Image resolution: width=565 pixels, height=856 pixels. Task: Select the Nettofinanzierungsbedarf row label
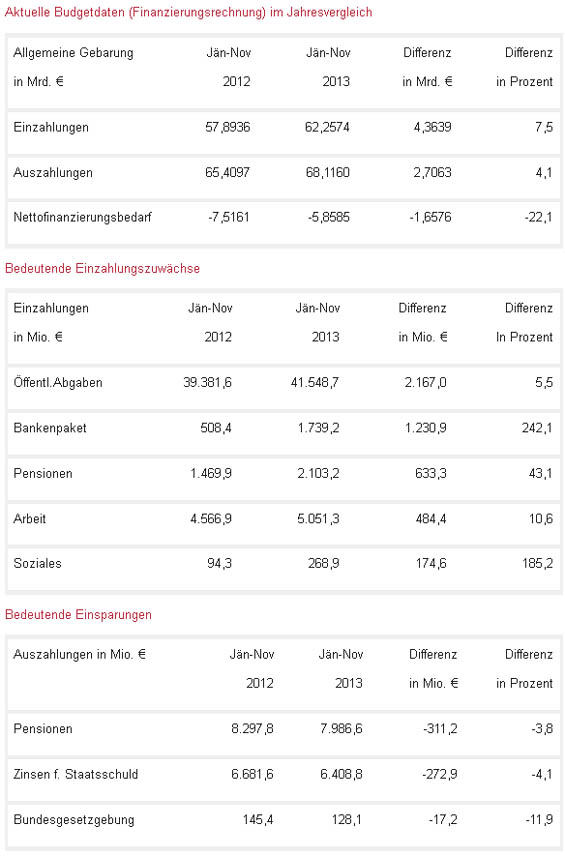pyautogui.click(x=82, y=217)
